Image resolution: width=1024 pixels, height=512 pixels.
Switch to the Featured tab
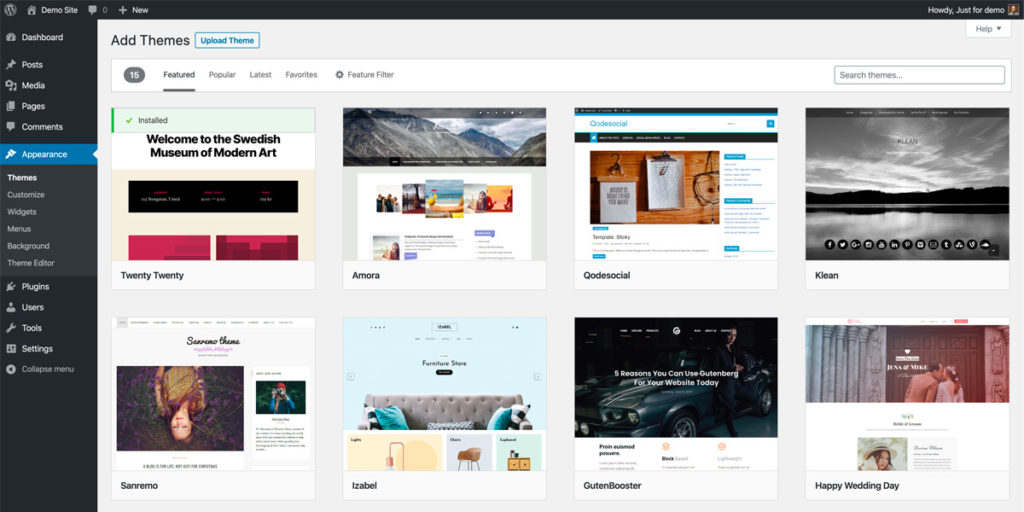[179, 74]
